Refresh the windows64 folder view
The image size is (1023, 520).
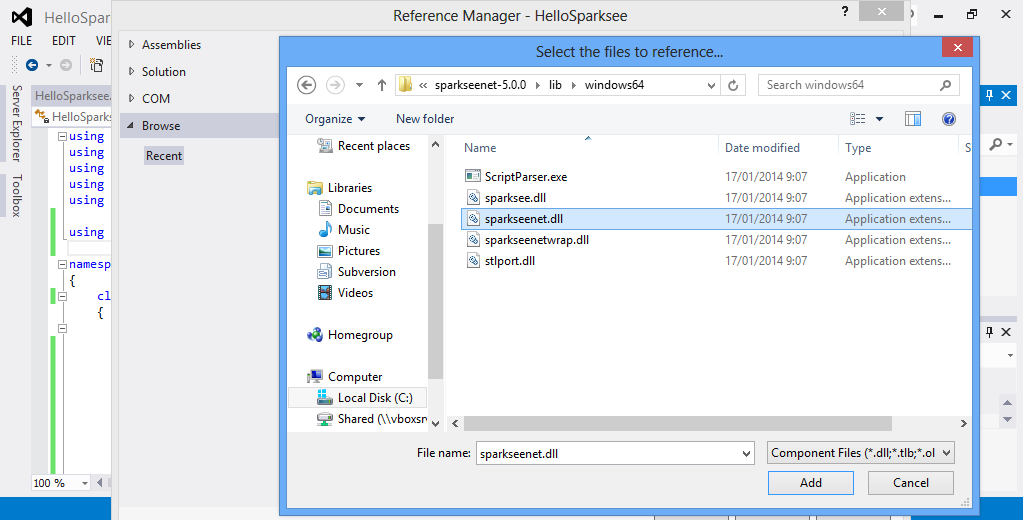pyautogui.click(x=733, y=85)
